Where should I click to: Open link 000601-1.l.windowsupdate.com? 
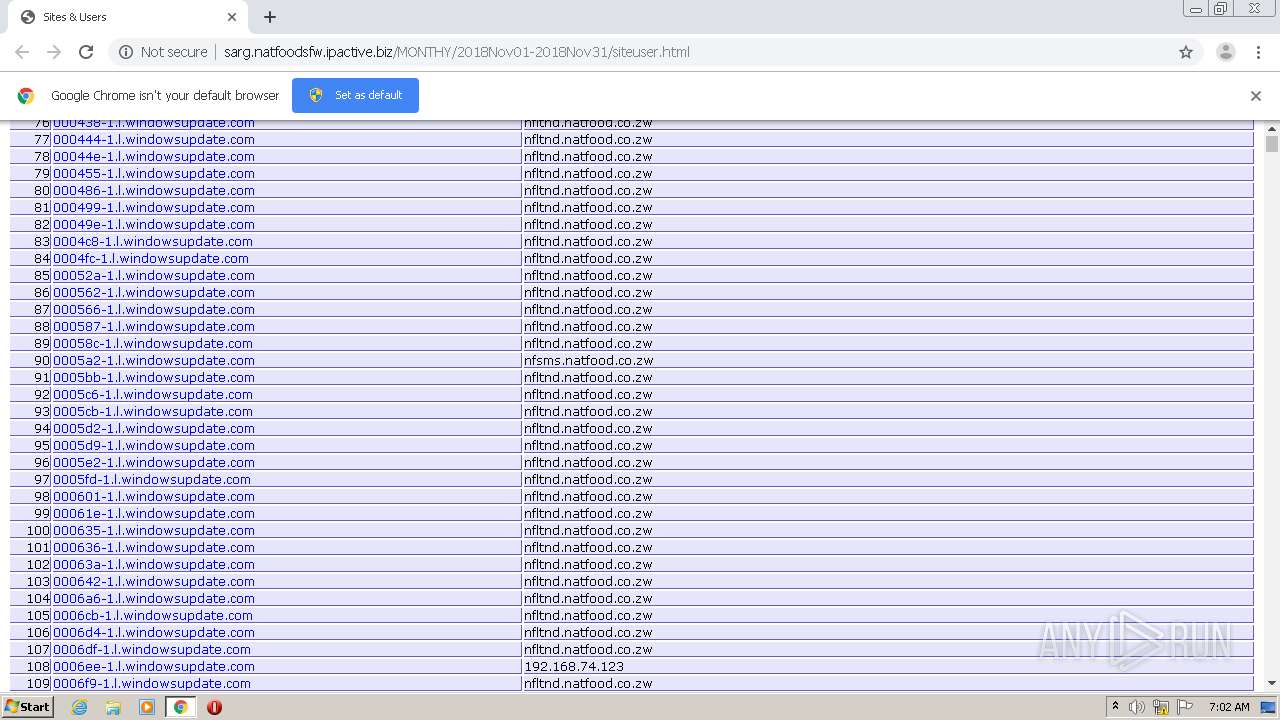pyautogui.click(x=154, y=496)
